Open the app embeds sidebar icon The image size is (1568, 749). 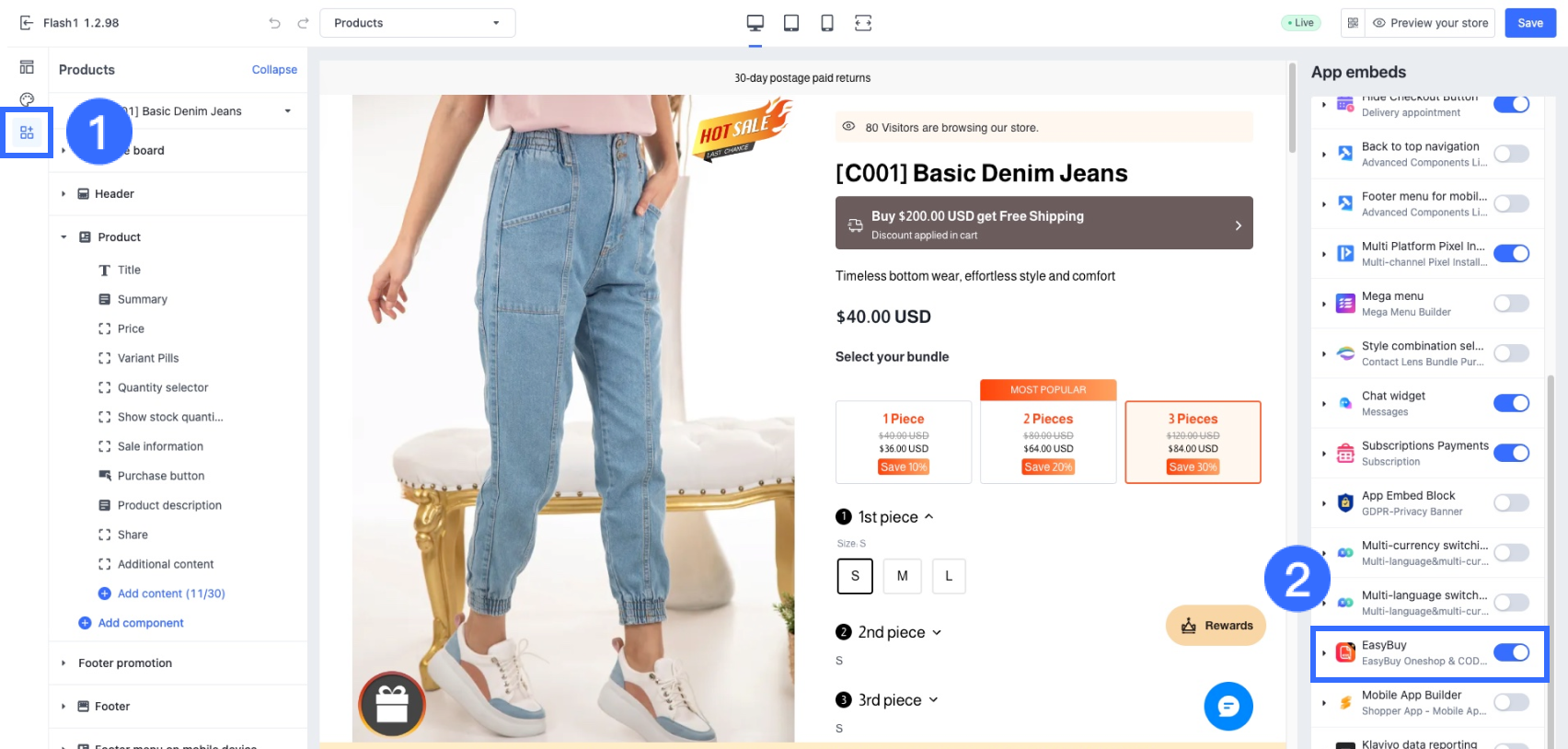click(x=27, y=133)
